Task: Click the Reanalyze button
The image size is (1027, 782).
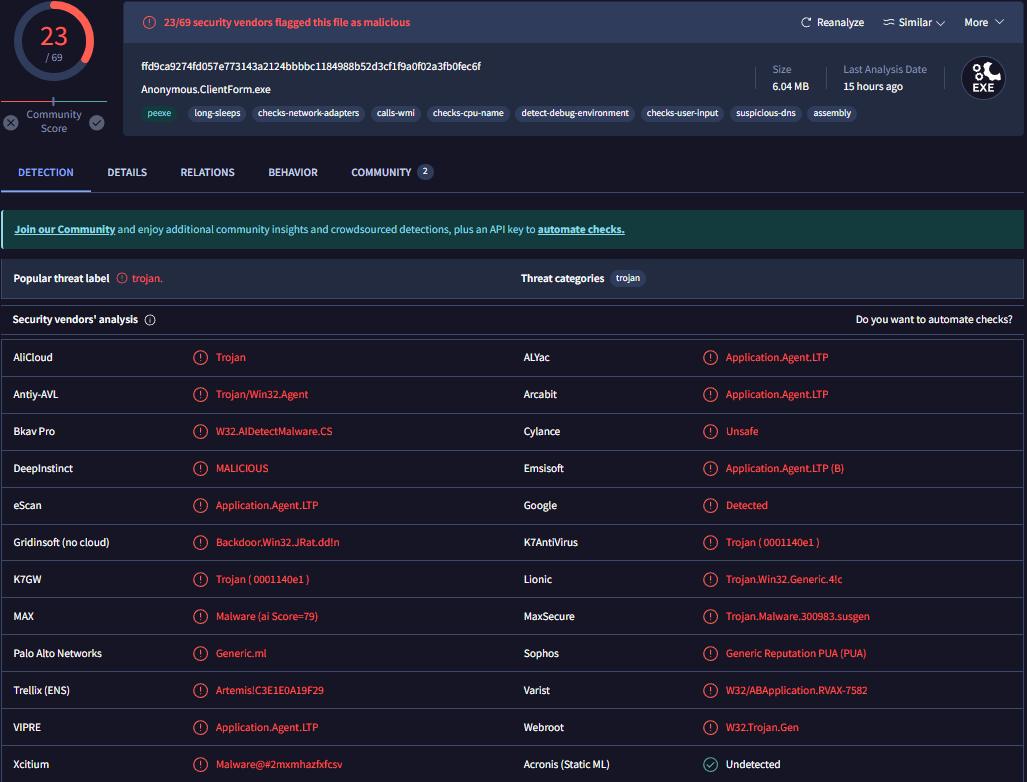Action: 832,22
